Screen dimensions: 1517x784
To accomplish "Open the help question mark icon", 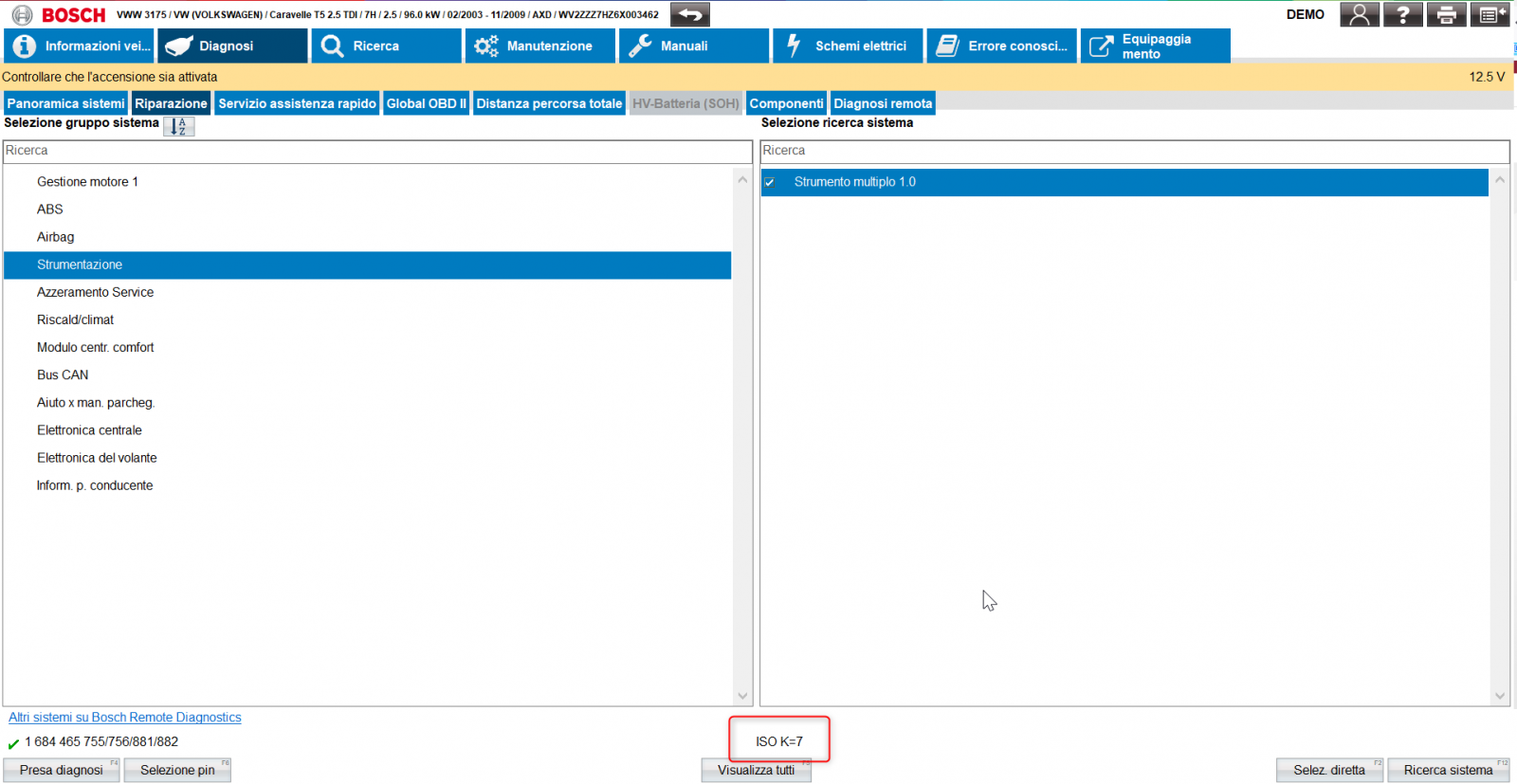I will (1403, 14).
